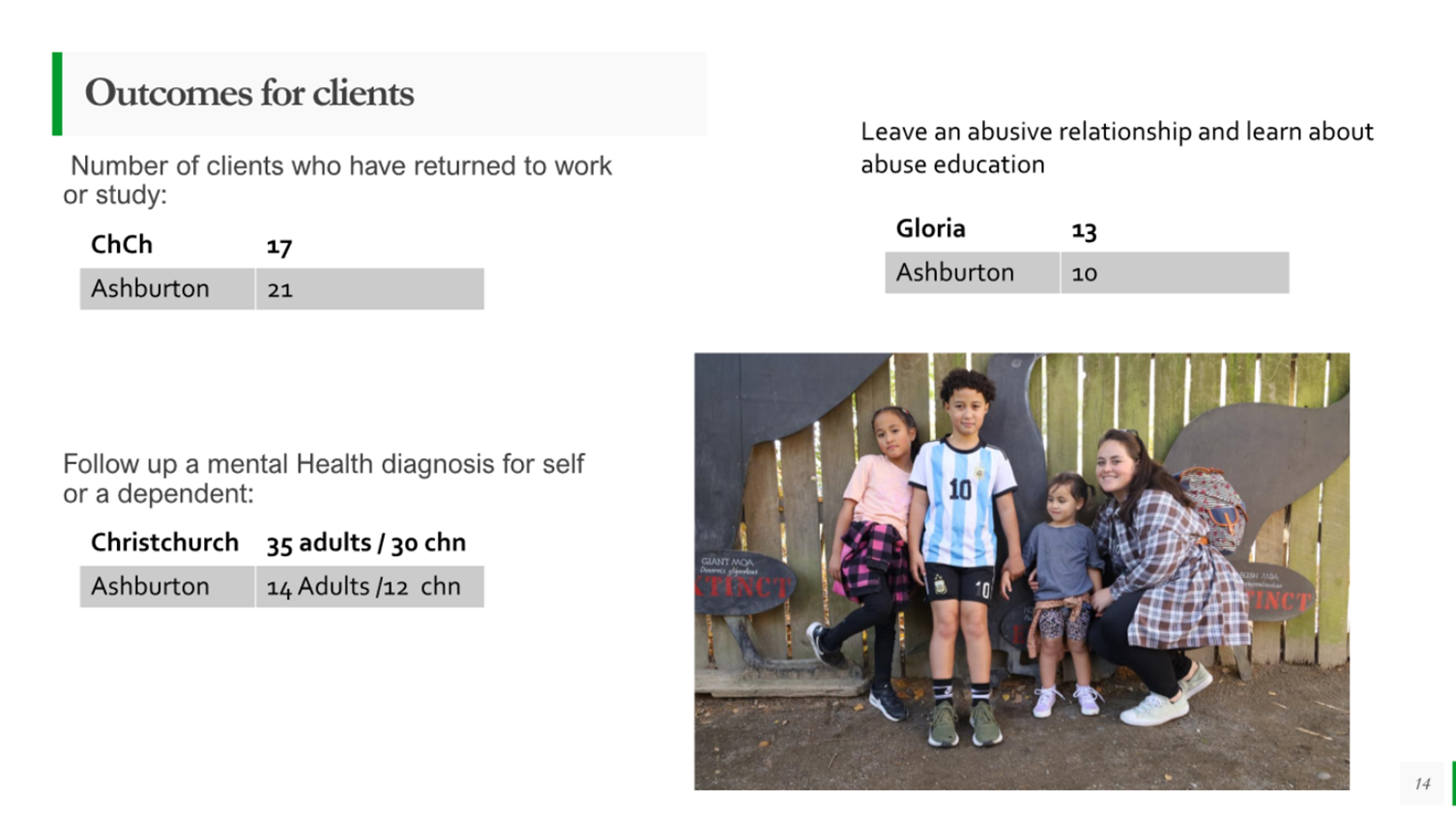Click the Outcomes for clients title
The image size is (1456, 820).
[249, 93]
